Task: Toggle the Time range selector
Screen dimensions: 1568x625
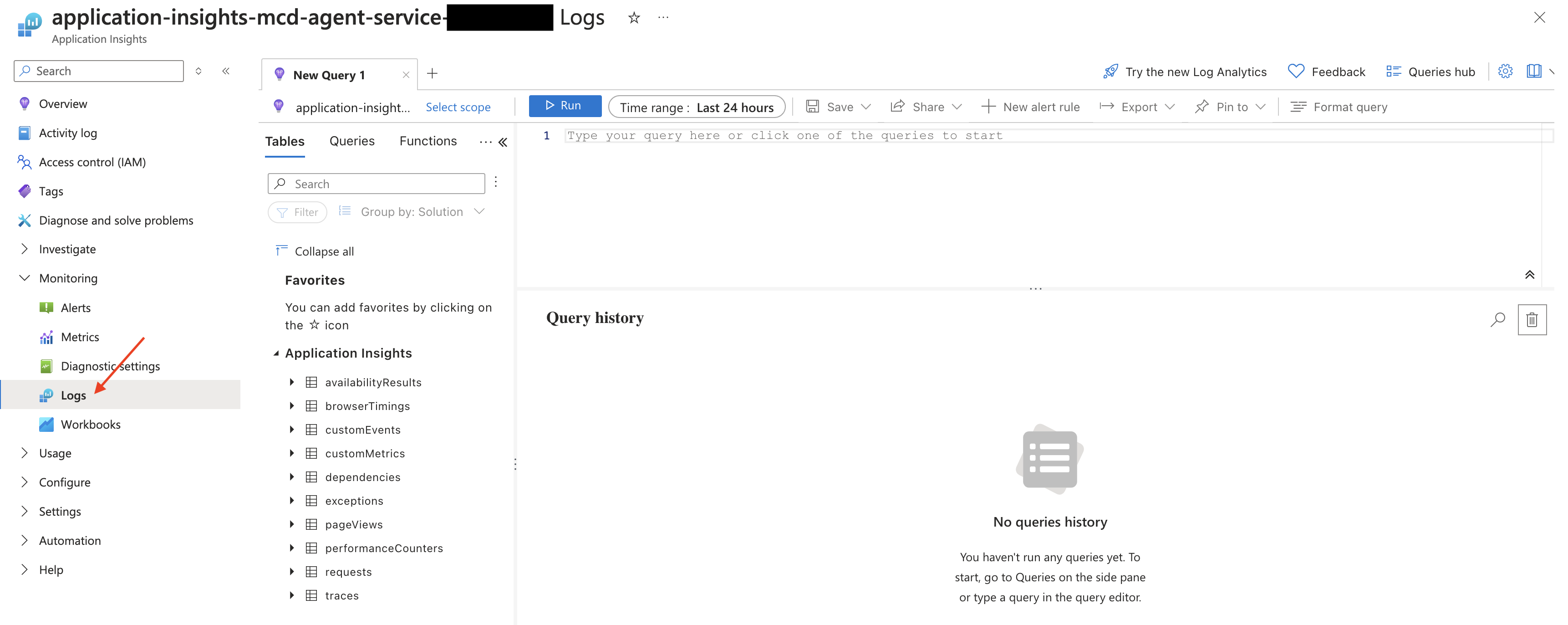Action: (x=697, y=107)
